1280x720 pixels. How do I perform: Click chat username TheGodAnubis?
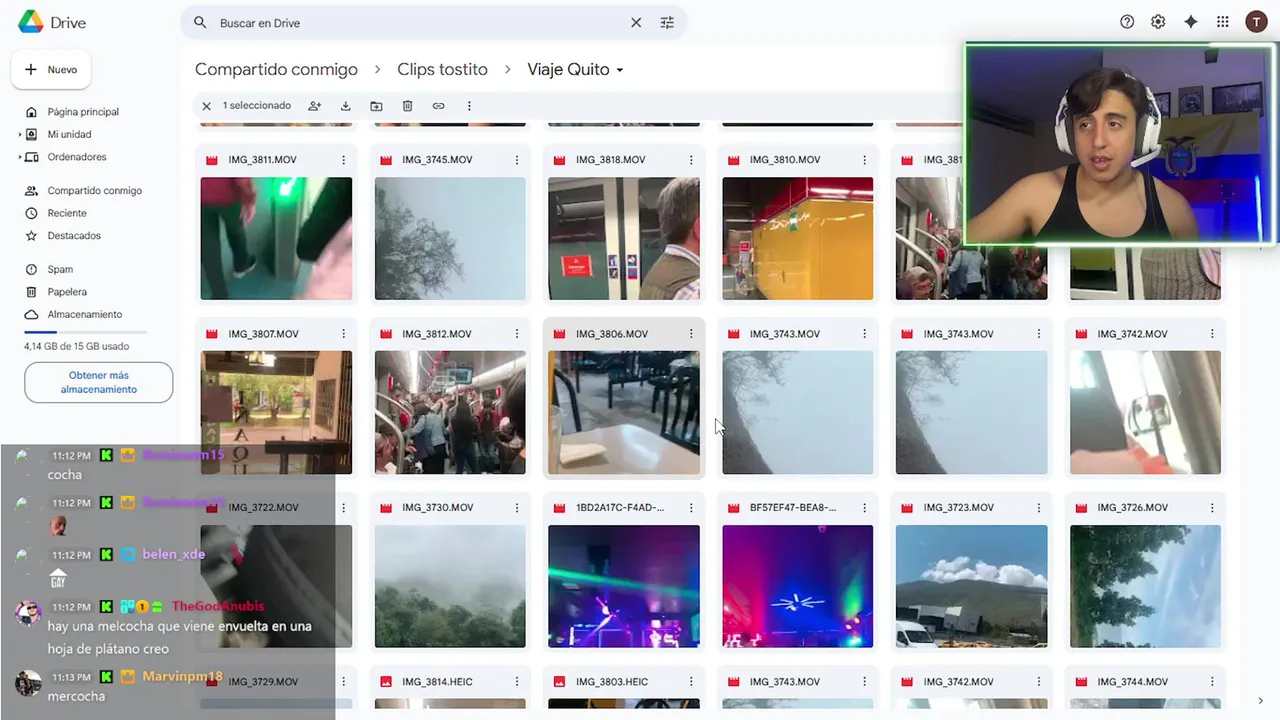coord(218,606)
